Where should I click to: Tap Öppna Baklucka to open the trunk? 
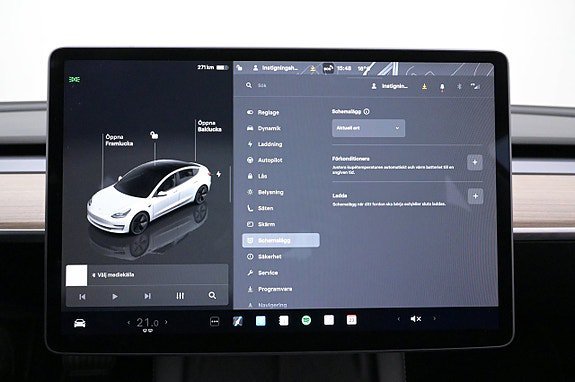point(209,126)
